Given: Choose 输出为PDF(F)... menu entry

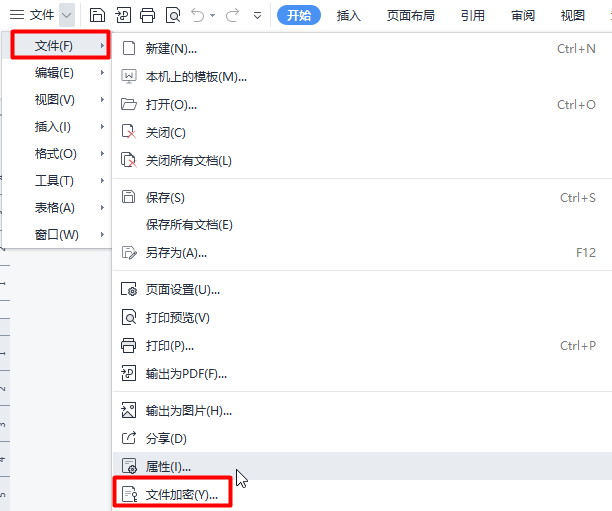Looking at the screenshot, I should click(x=362, y=374).
